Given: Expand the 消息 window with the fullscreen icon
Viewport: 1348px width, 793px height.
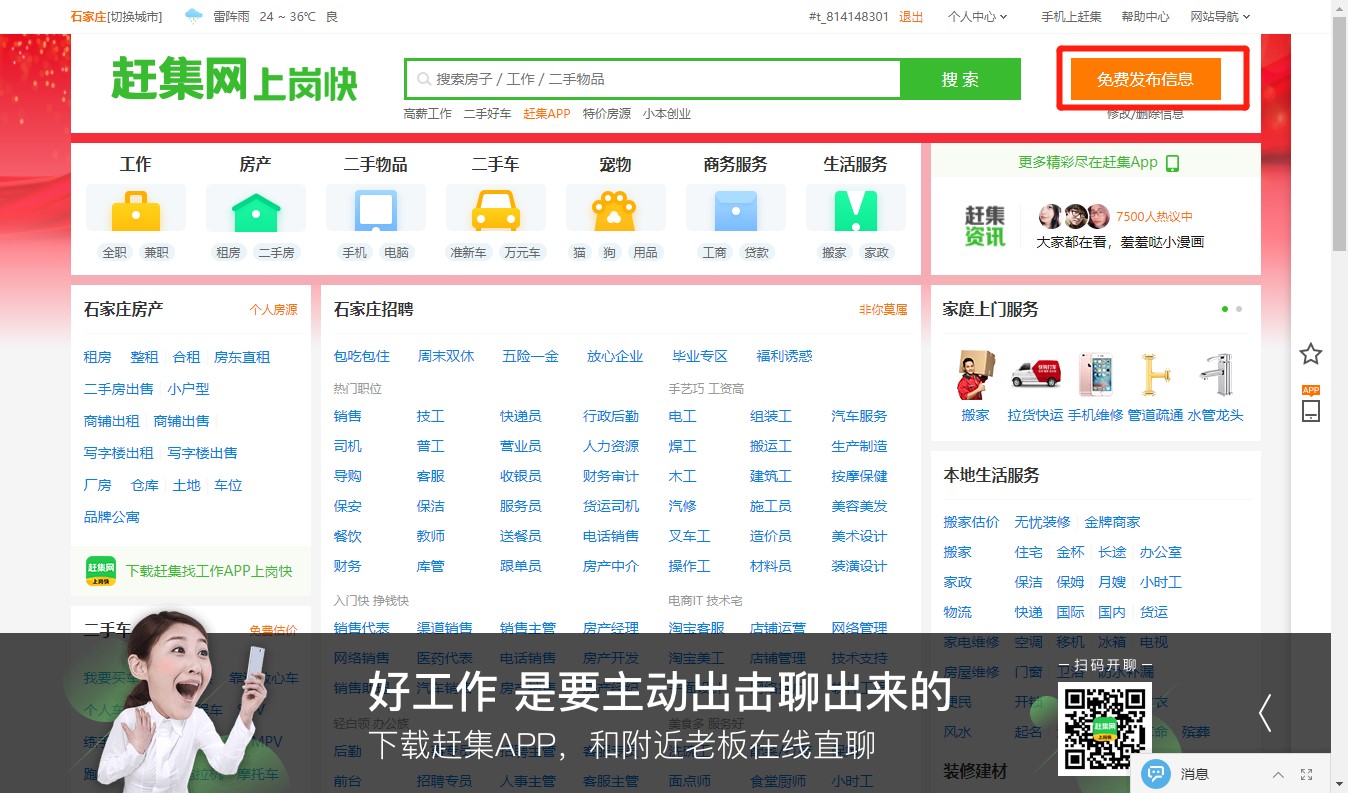Looking at the screenshot, I should 1306,774.
